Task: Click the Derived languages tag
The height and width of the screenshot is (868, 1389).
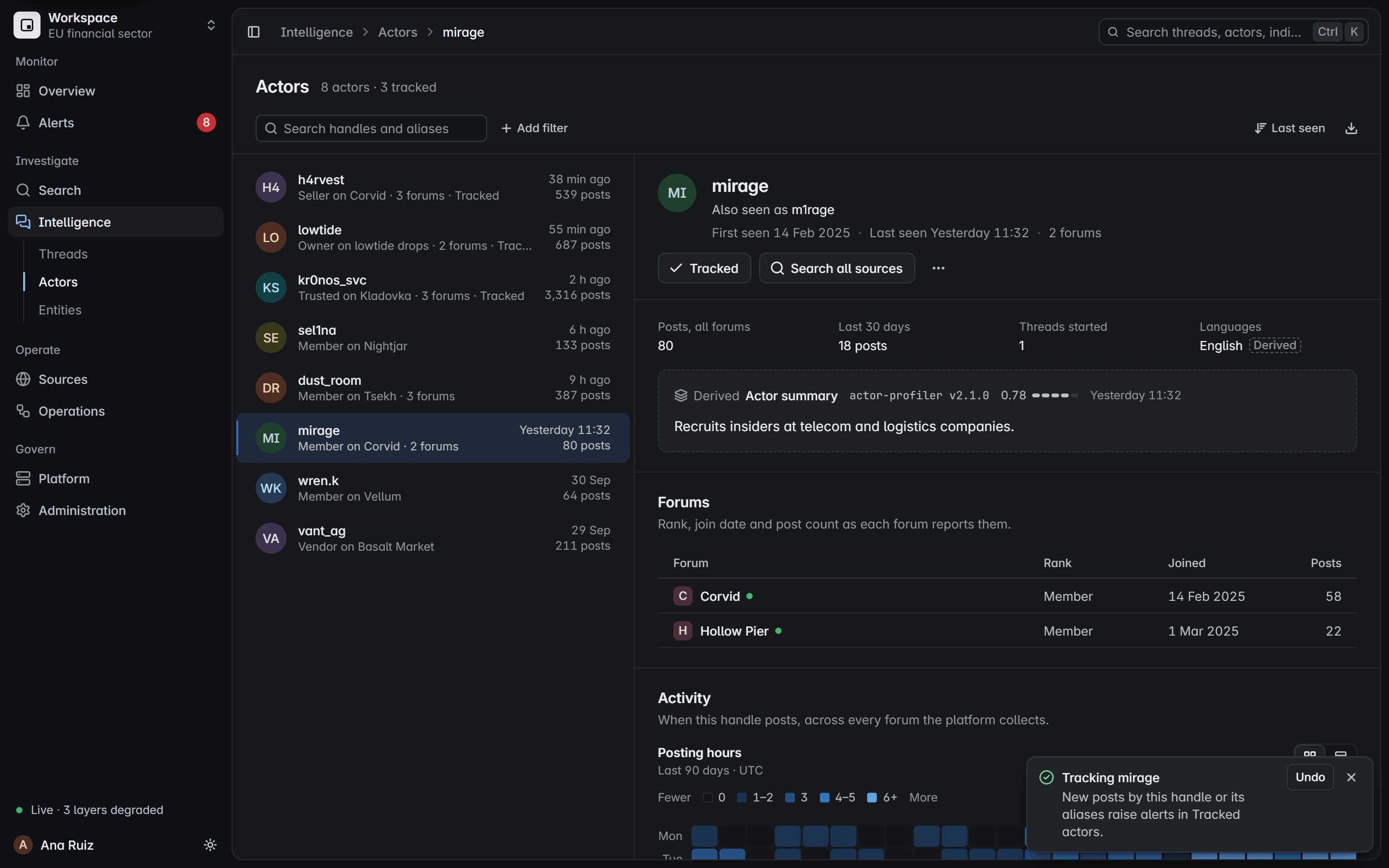Action: (x=1274, y=345)
